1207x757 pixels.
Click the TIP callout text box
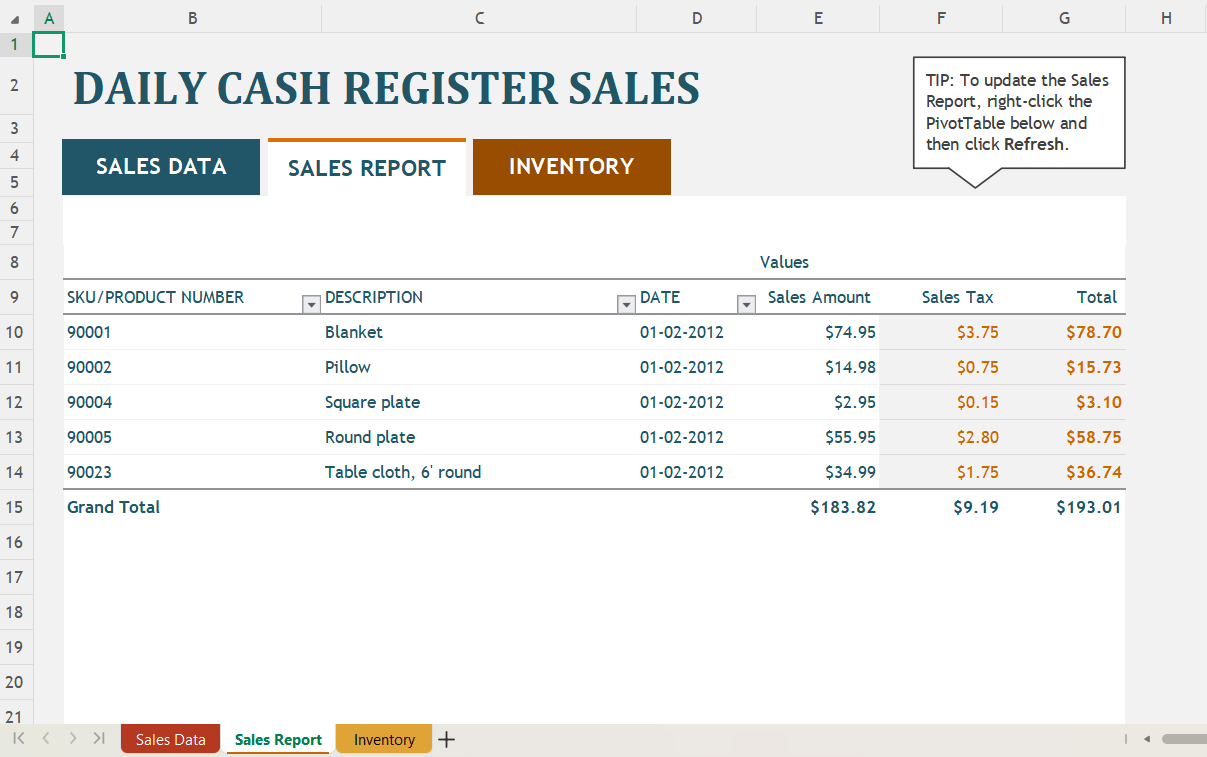click(x=1019, y=112)
